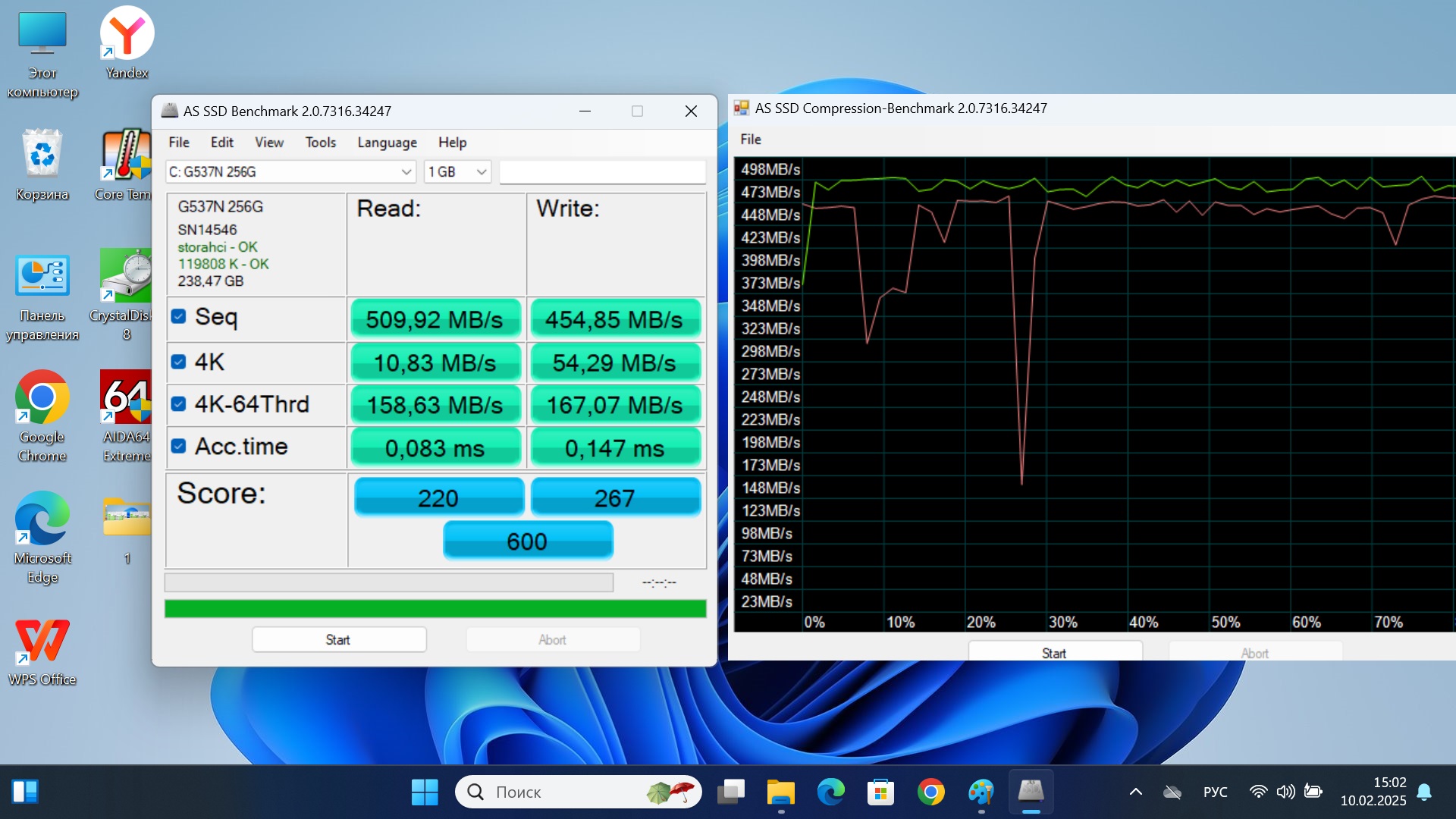Image resolution: width=1456 pixels, height=819 pixels.
Task: Click the 4K read result 10,83 MB/s
Action: coord(435,362)
